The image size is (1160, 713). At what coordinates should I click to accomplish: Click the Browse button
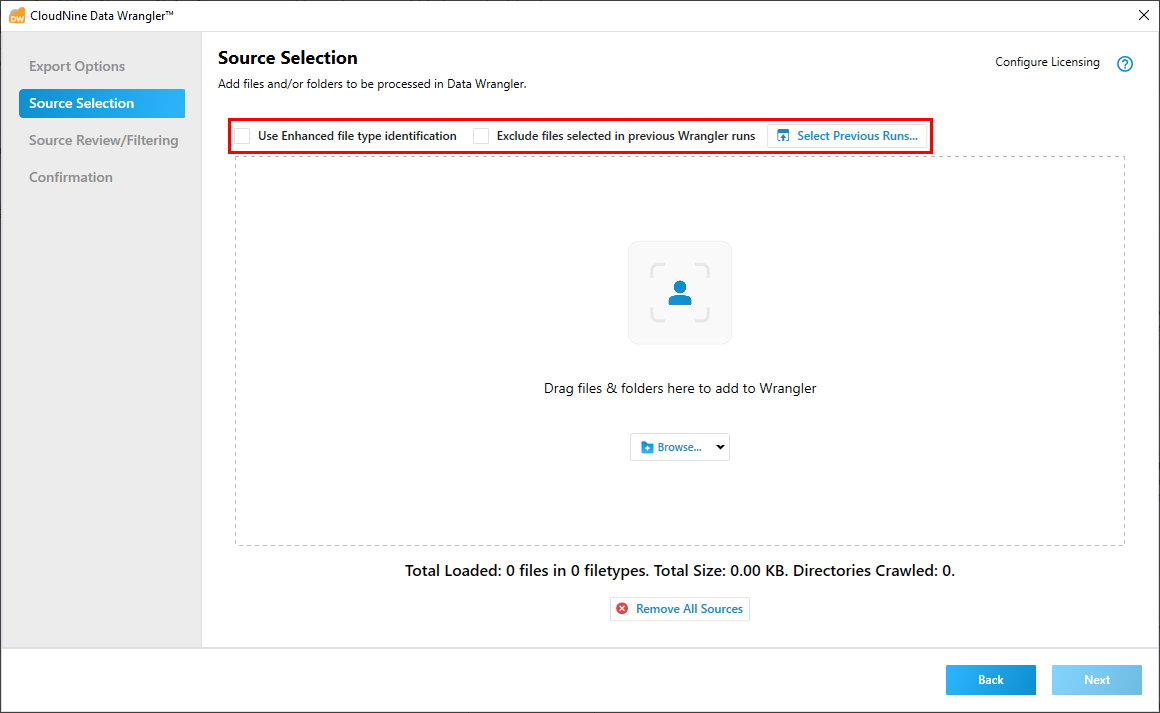[x=671, y=447]
